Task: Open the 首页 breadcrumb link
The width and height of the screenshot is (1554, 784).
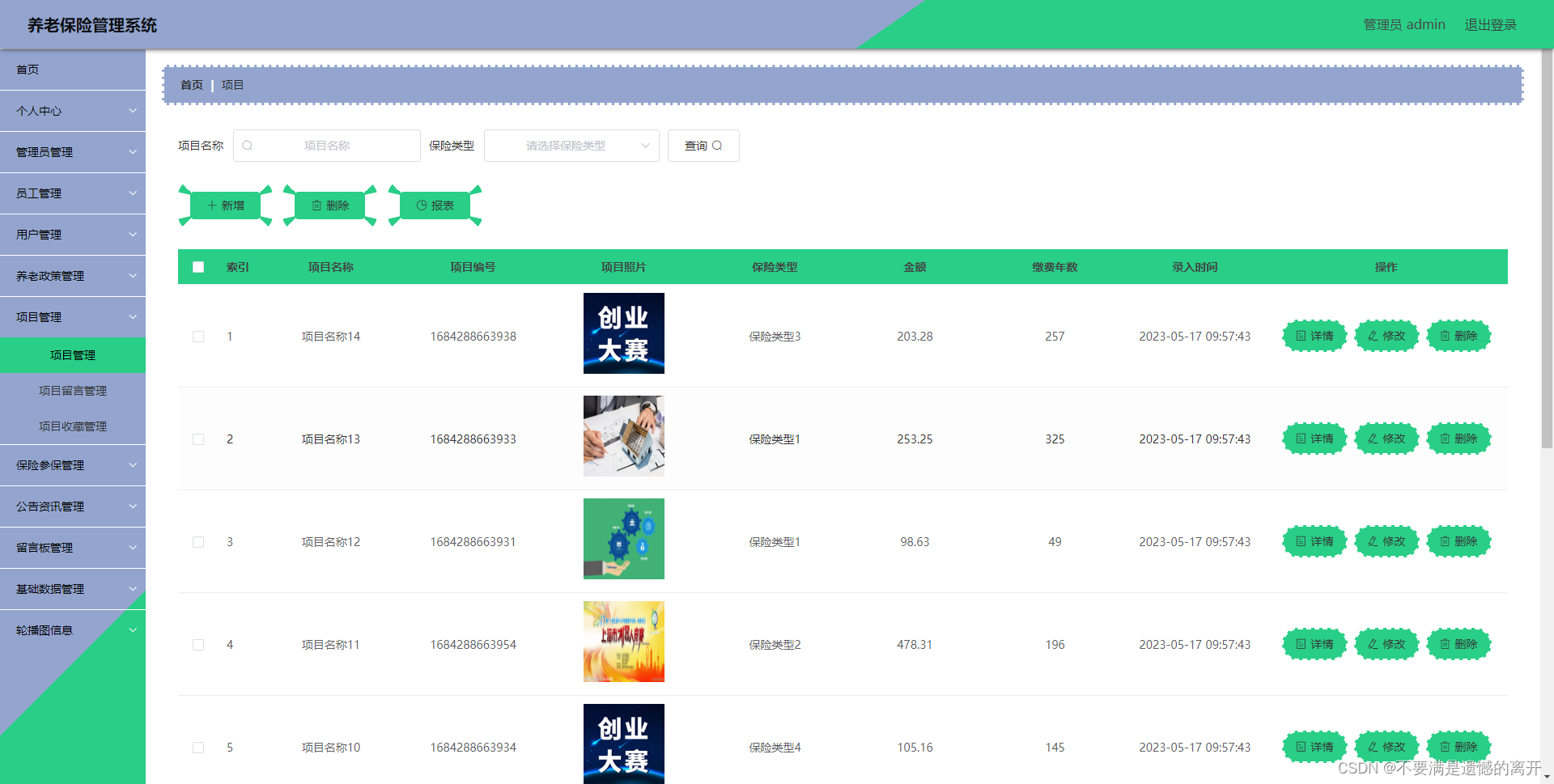Action: pyautogui.click(x=191, y=84)
